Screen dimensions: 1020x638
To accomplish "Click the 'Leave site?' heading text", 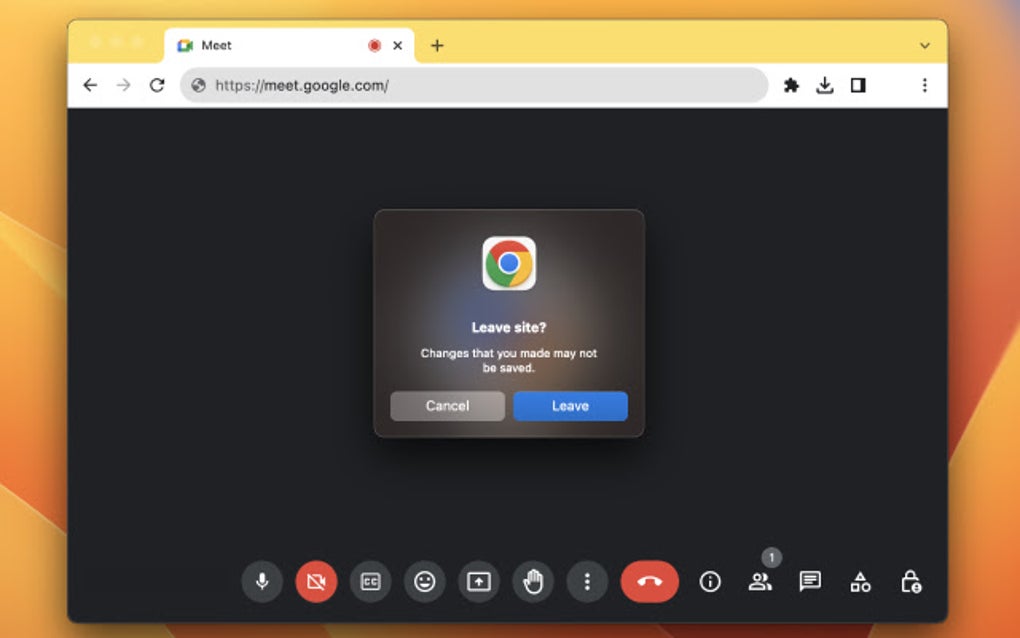I will (x=509, y=328).
